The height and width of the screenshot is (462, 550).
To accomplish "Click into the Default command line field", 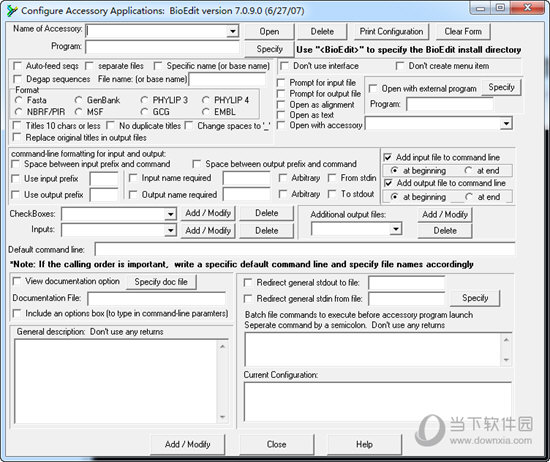I will tap(304, 249).
